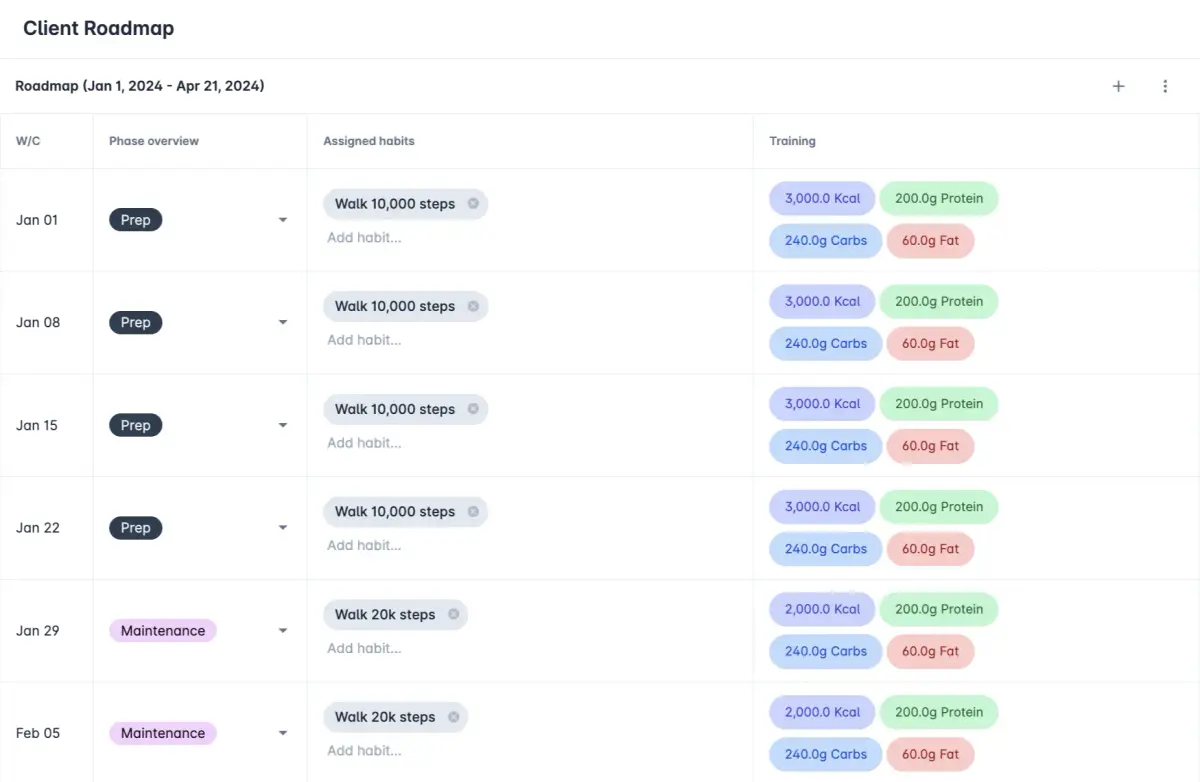This screenshot has width=1200, height=782.
Task: Select the Prep badge on the Jan 22 row
Action: (x=135, y=527)
